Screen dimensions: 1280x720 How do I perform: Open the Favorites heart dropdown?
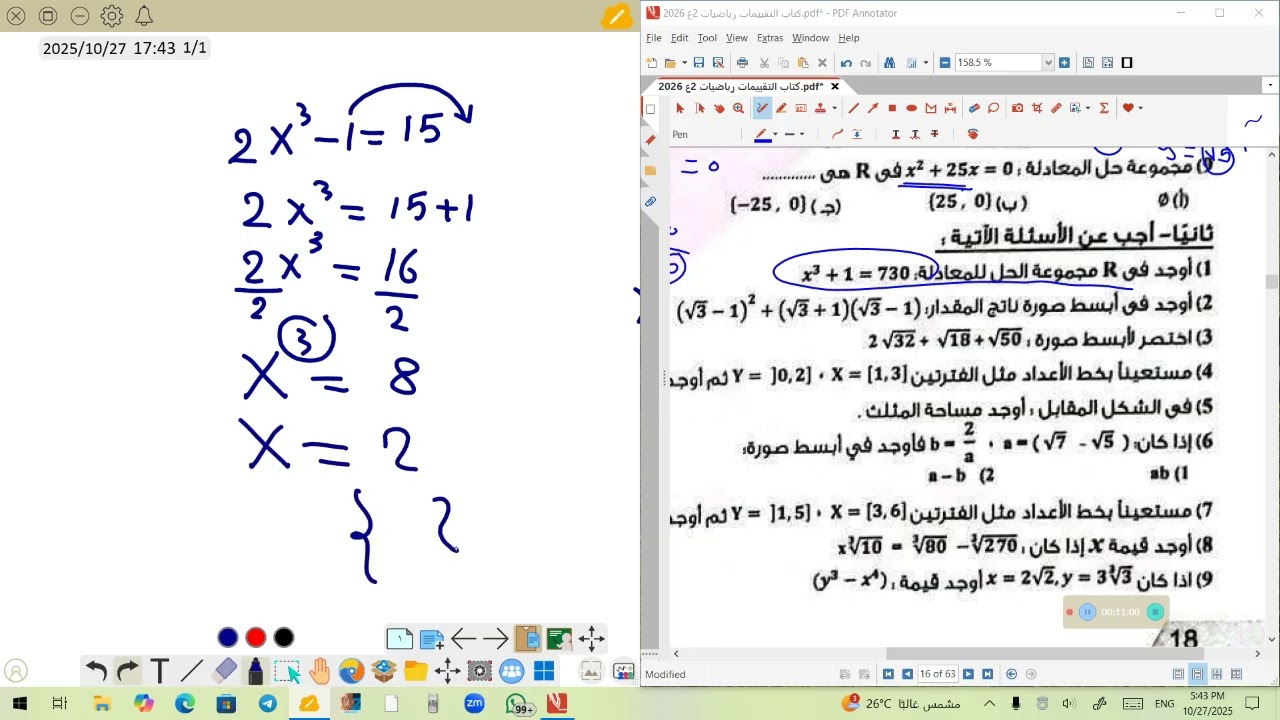click(x=1140, y=108)
